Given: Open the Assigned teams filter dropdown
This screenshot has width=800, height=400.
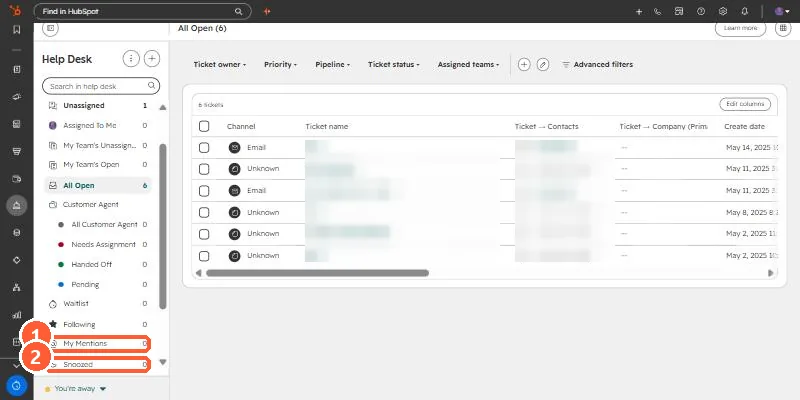Looking at the screenshot, I should 468,65.
